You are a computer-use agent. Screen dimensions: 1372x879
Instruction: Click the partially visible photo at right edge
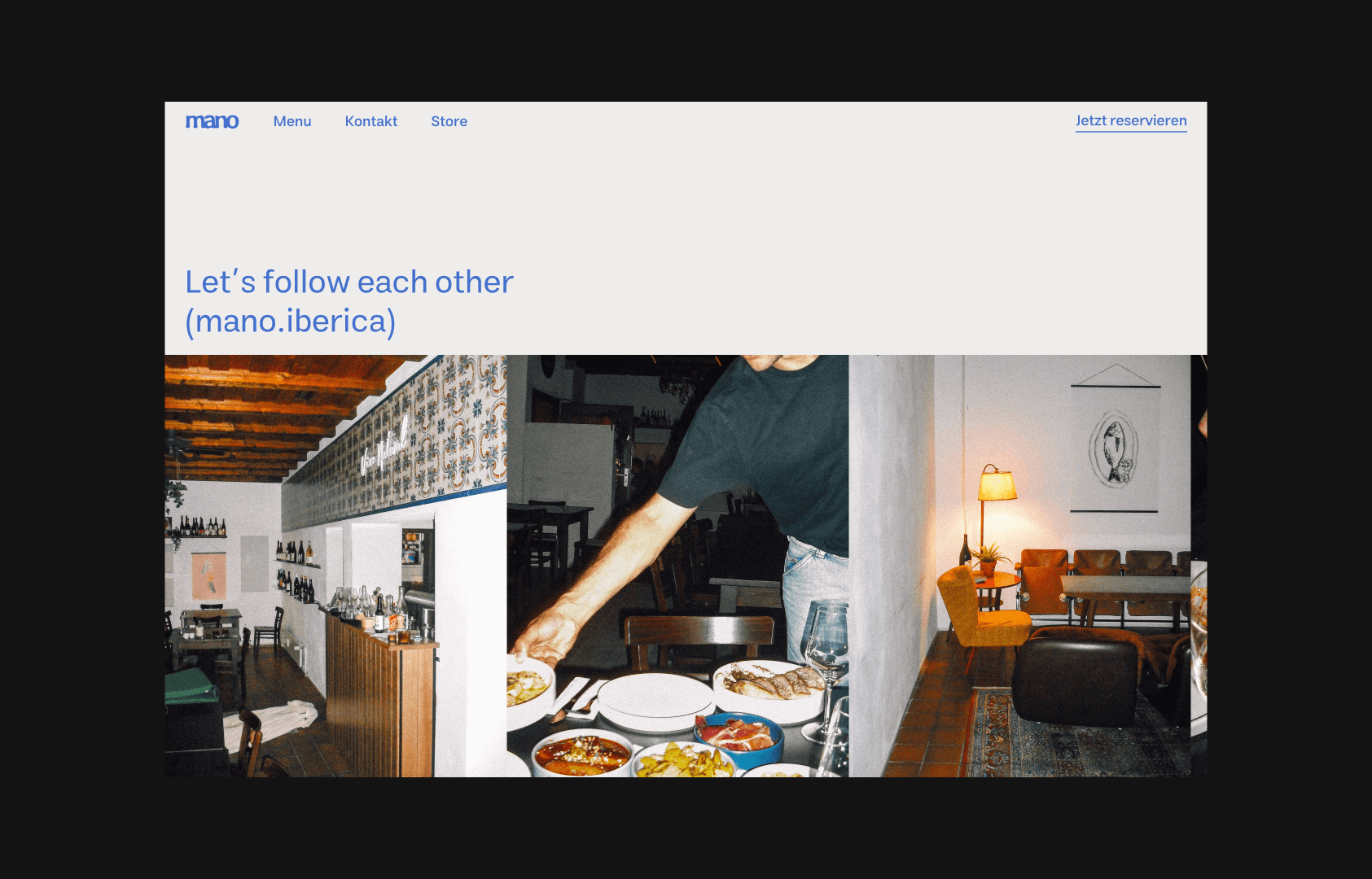(x=1199, y=566)
